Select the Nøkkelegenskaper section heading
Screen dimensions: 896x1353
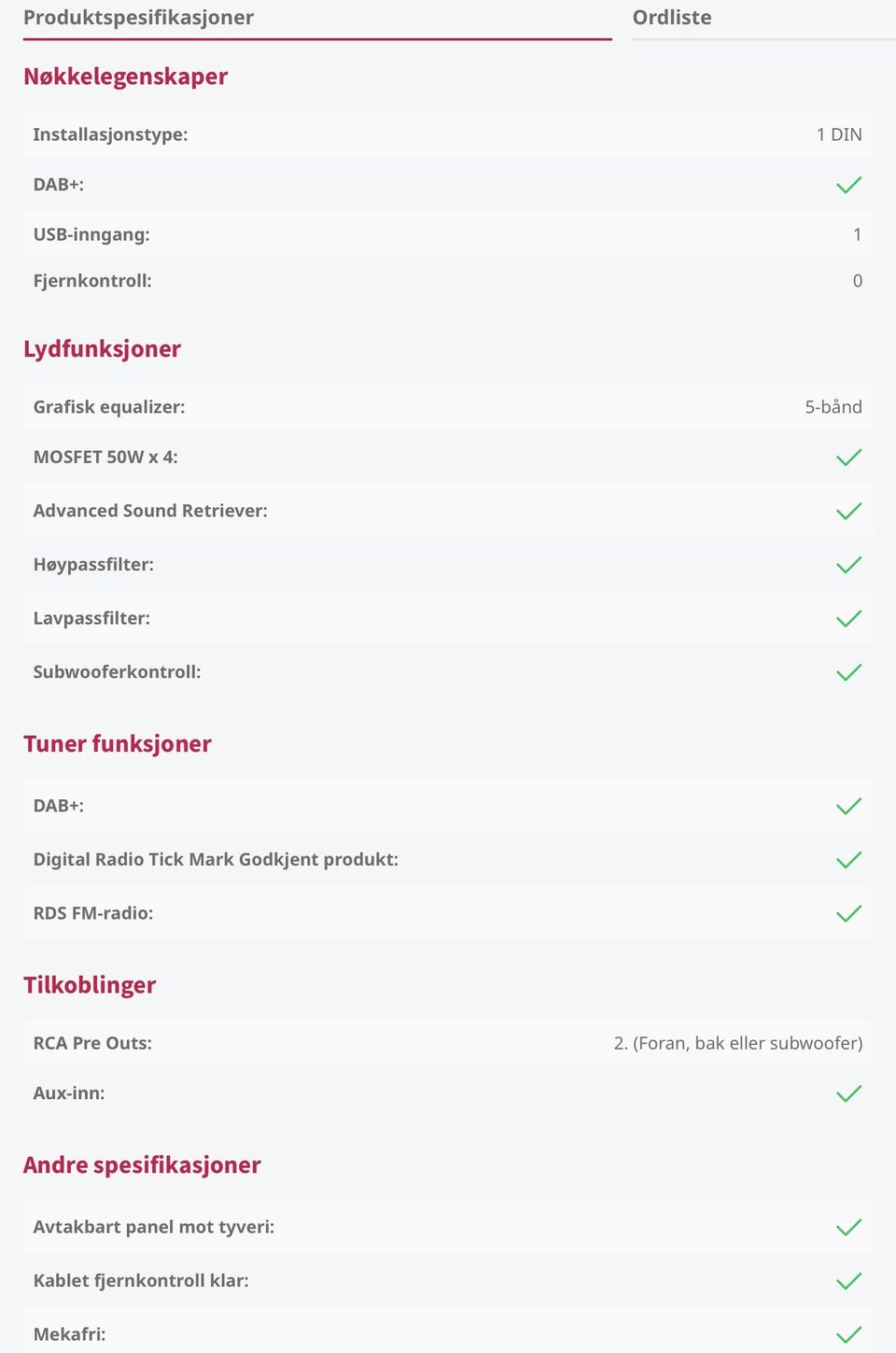pyautogui.click(x=125, y=77)
